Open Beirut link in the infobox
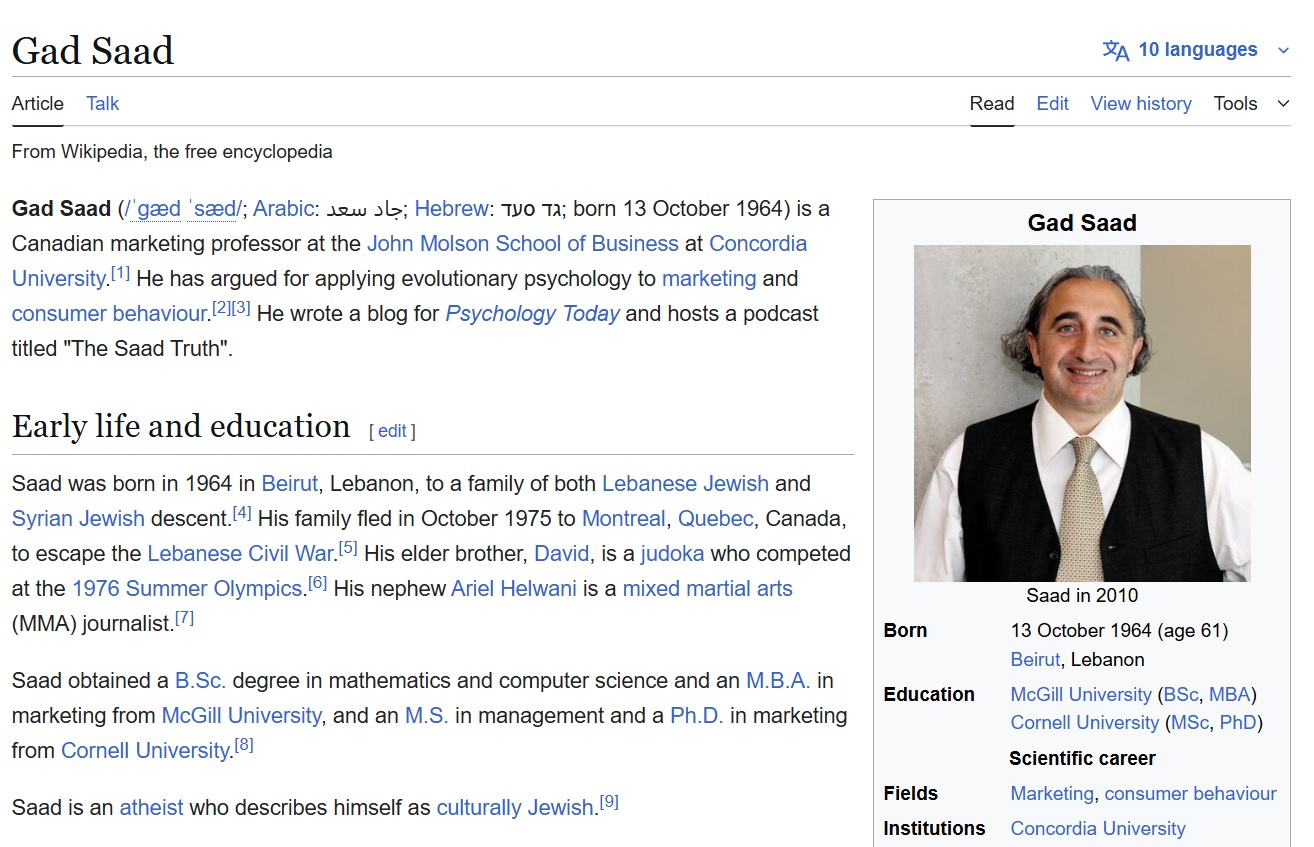1314x847 pixels. point(1035,660)
